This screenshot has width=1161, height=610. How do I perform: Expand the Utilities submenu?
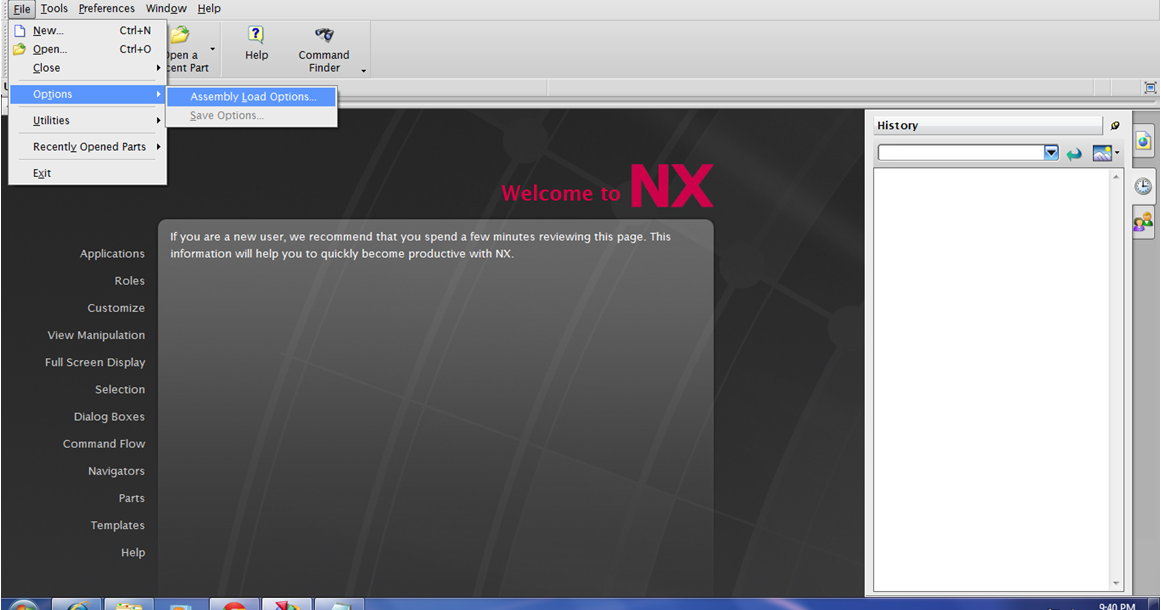pos(51,120)
